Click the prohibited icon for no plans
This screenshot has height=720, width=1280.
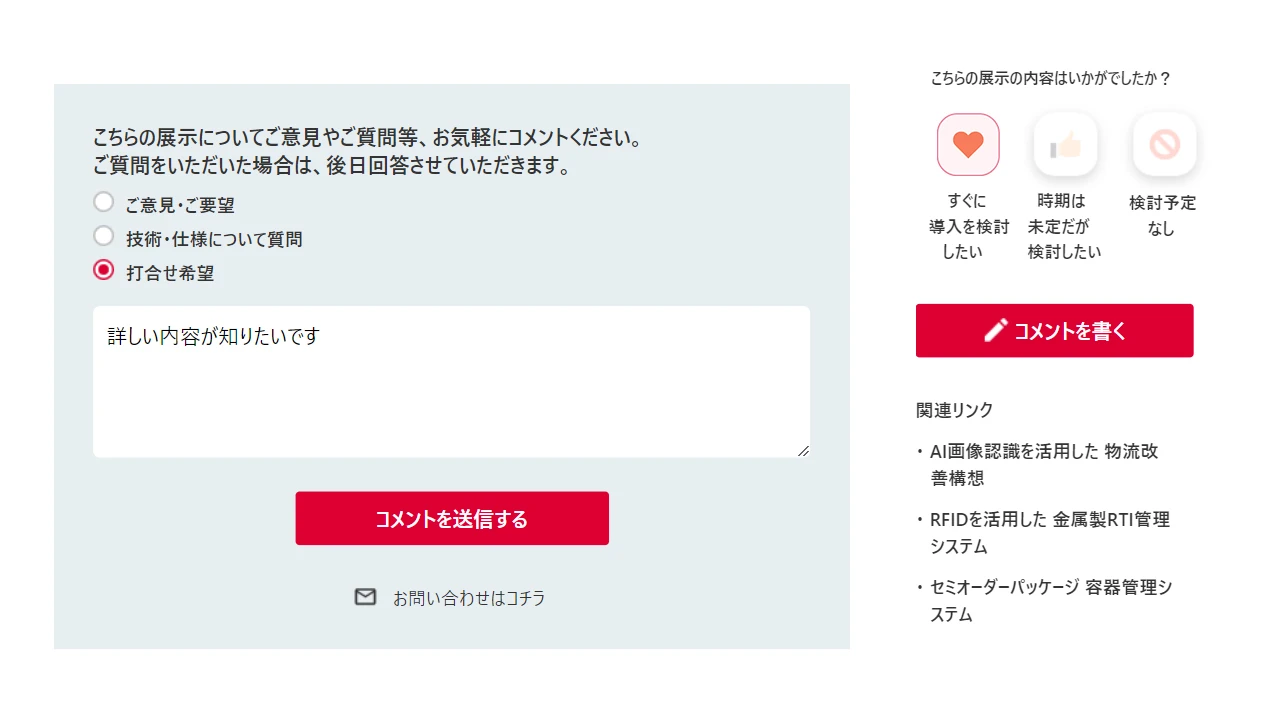[x=1164, y=145]
